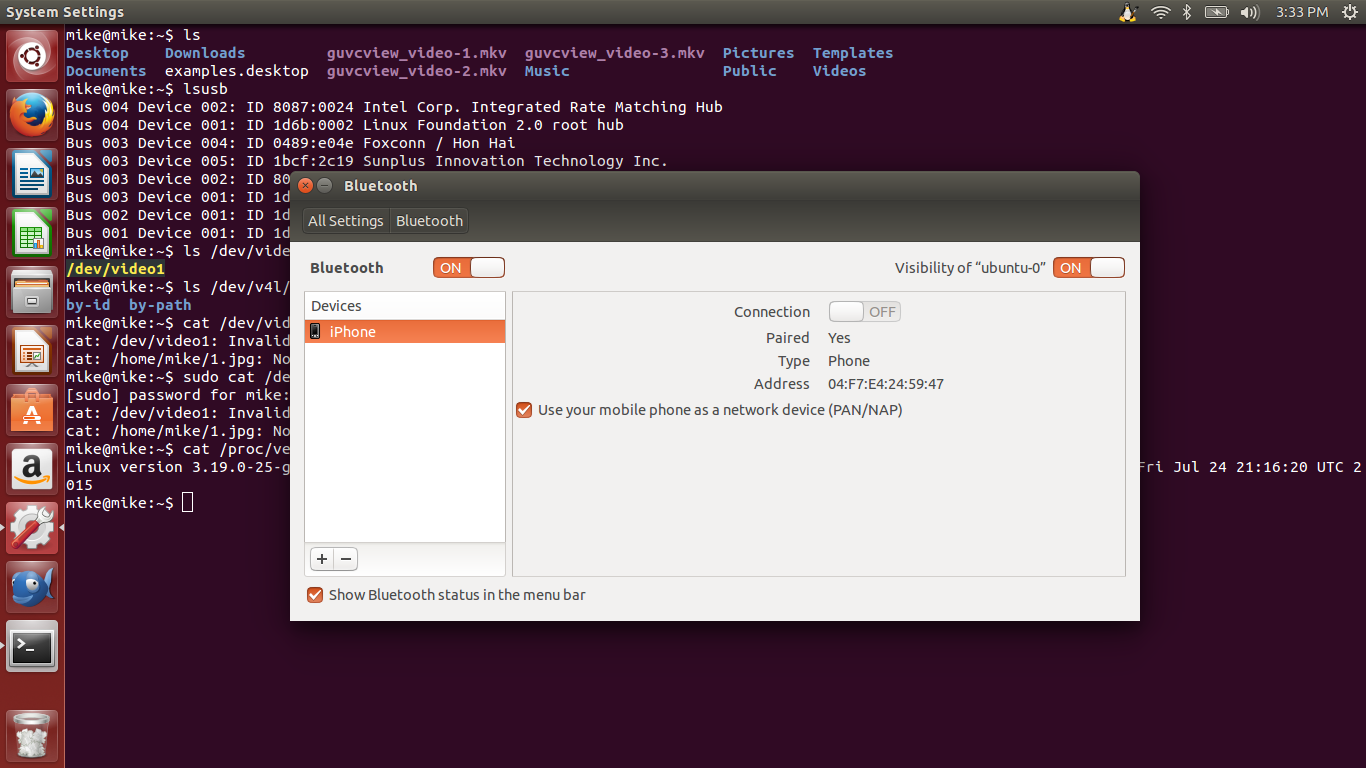The width and height of the screenshot is (1366, 768).
Task: Click the Intel Corp. Integrated Rate Matching Hub line
Action: (394, 107)
